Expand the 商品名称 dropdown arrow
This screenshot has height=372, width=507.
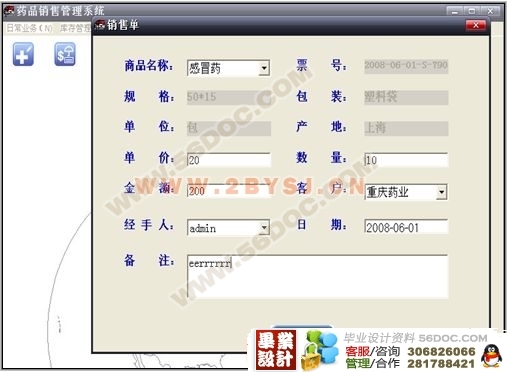[264, 68]
